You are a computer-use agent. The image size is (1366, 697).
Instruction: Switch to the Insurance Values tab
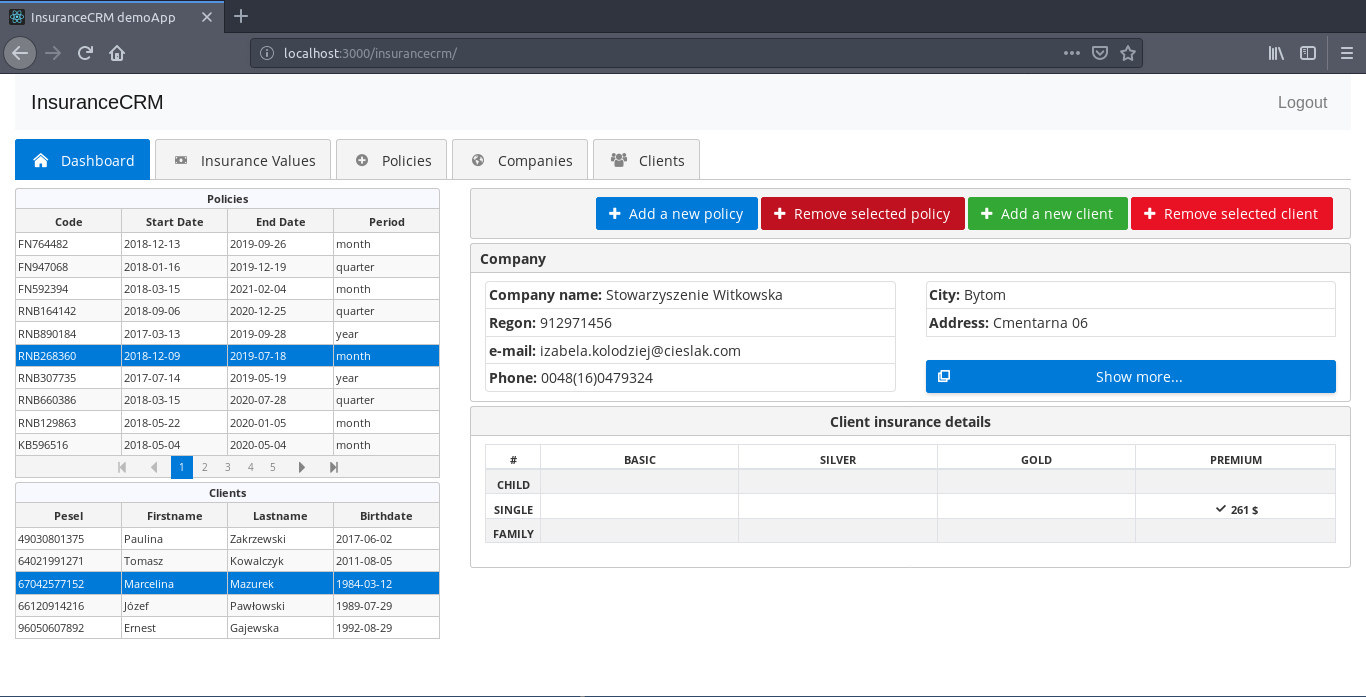point(242,159)
